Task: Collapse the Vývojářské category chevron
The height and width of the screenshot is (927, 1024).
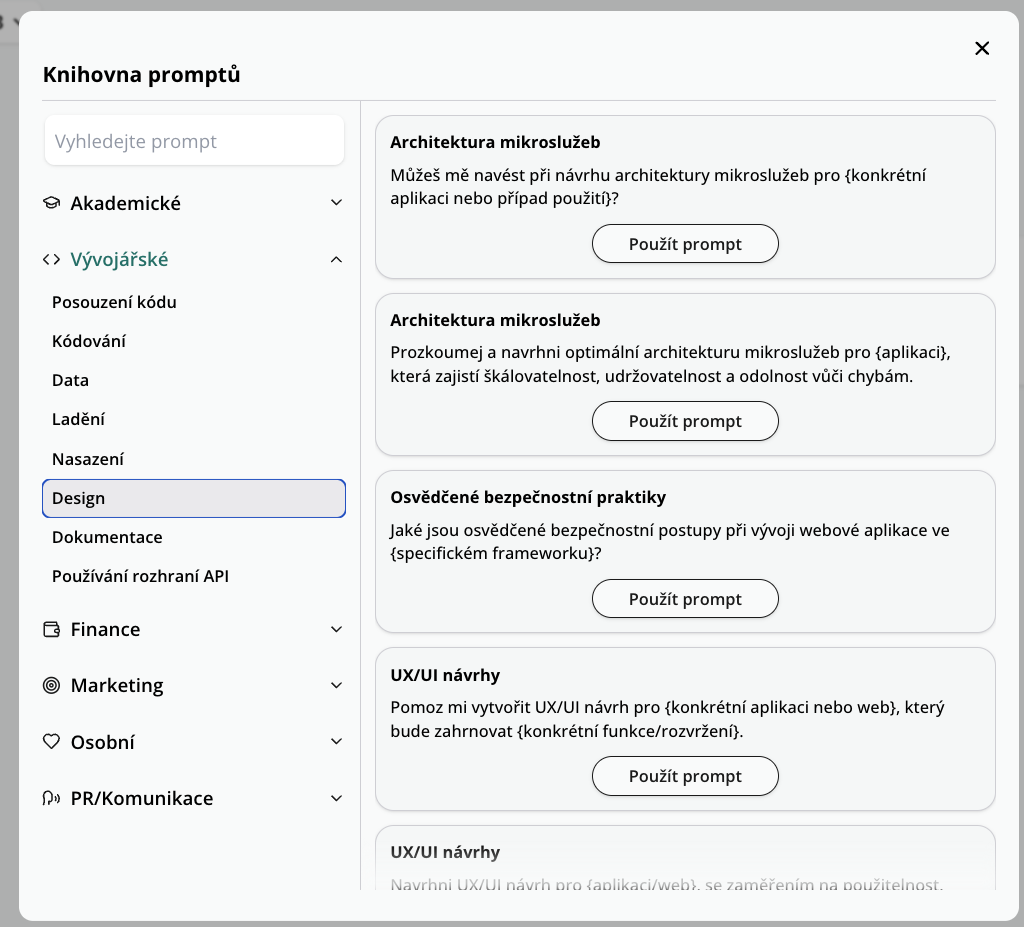Action: coord(336,259)
